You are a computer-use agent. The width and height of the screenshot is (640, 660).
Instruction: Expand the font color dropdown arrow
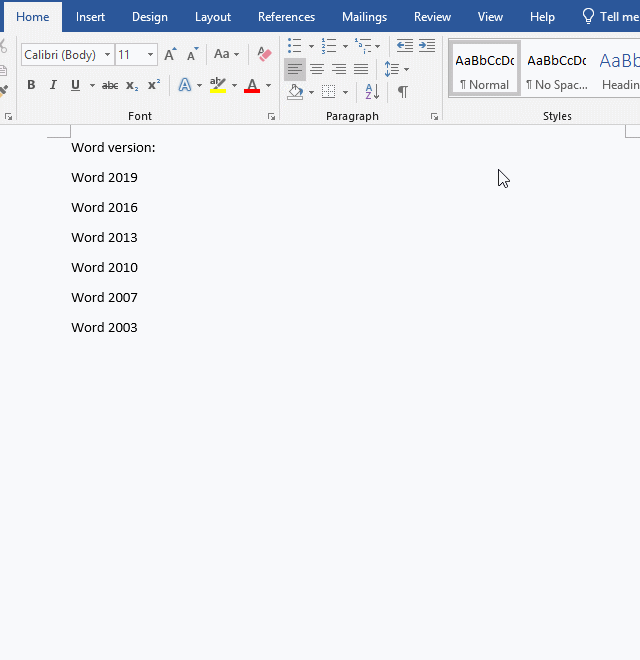click(268, 85)
